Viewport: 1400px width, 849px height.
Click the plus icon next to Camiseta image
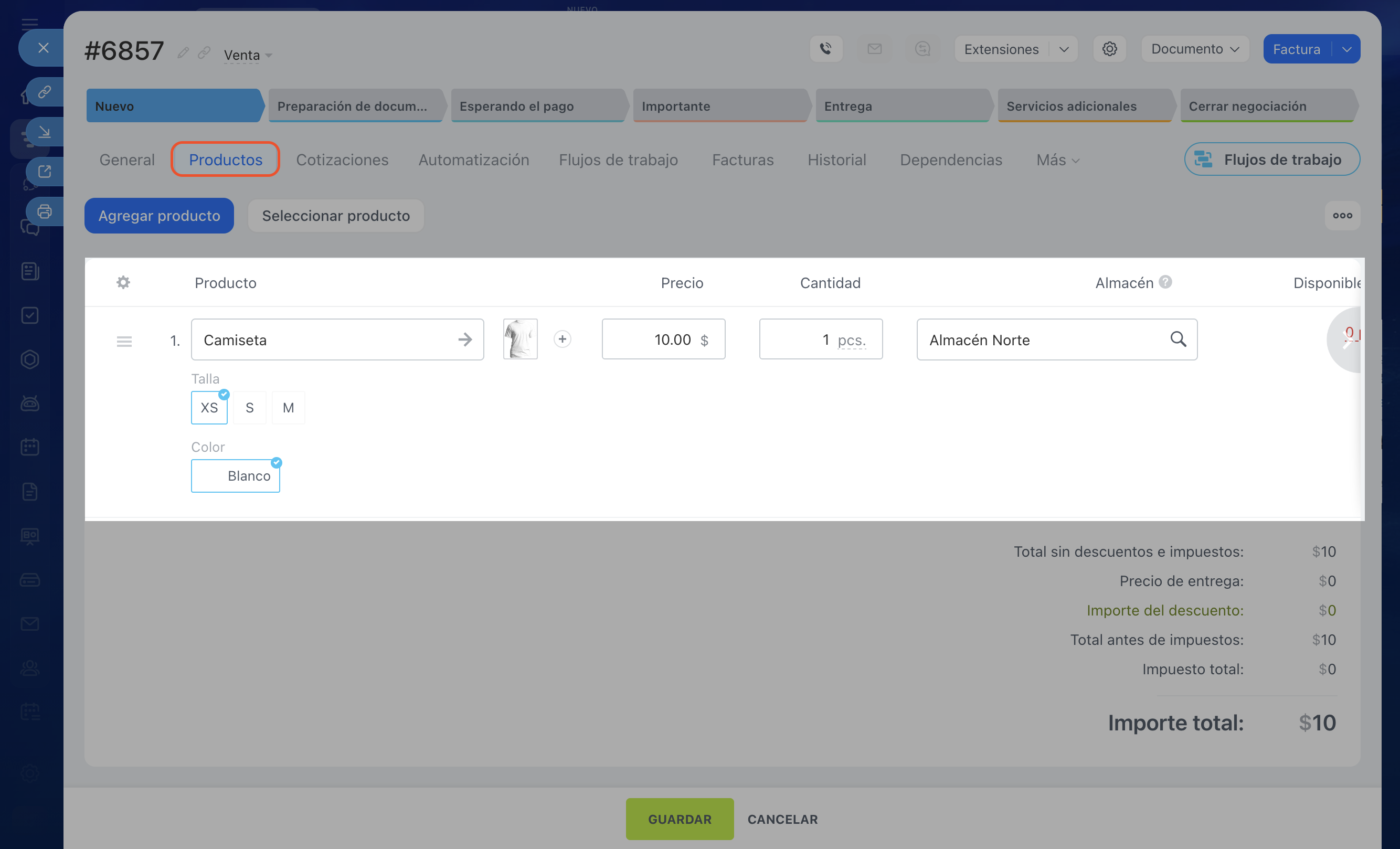pos(562,339)
